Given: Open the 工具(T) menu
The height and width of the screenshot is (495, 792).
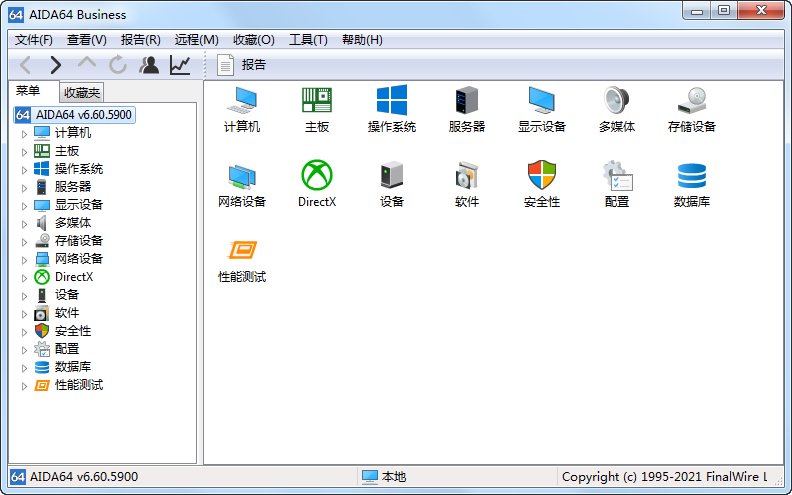Looking at the screenshot, I should click(308, 40).
